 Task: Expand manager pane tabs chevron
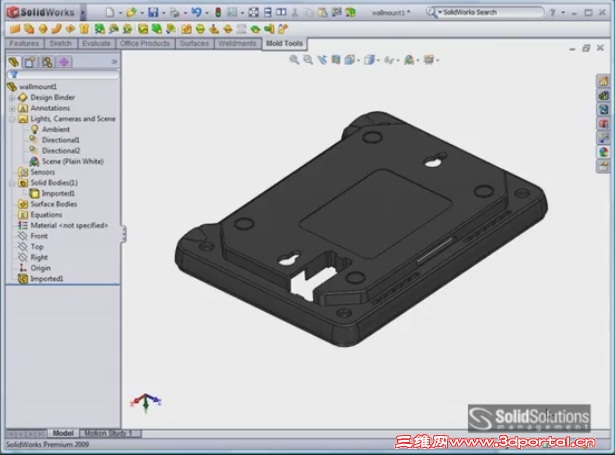114,62
